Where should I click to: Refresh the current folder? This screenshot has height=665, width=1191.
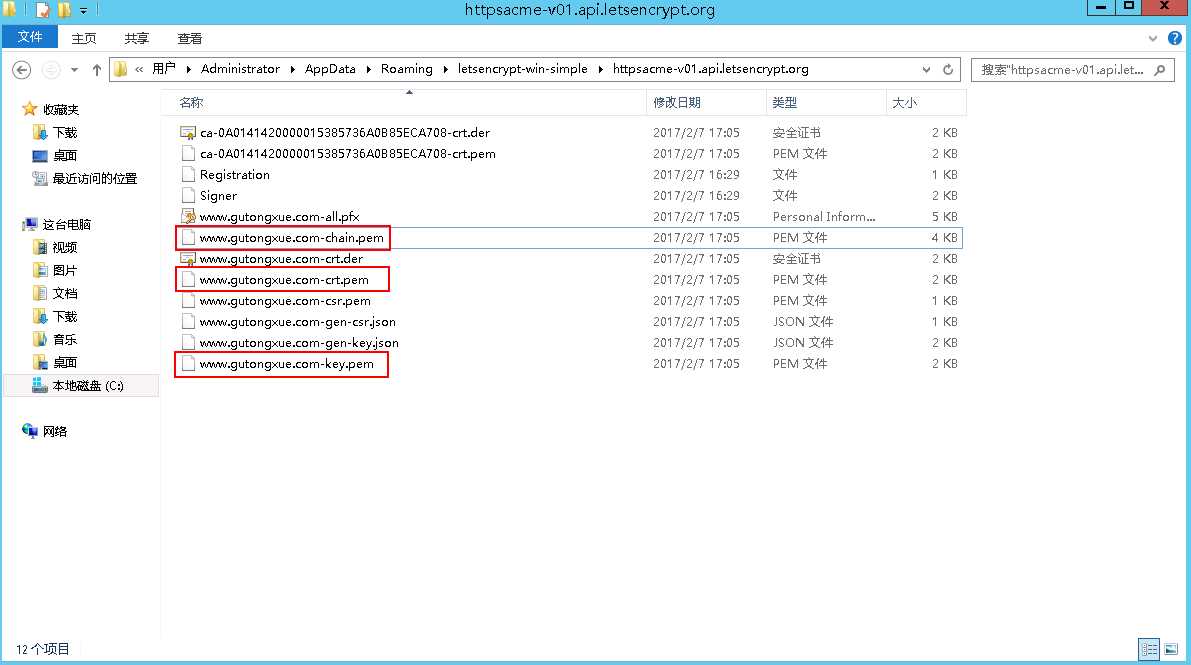pos(948,69)
